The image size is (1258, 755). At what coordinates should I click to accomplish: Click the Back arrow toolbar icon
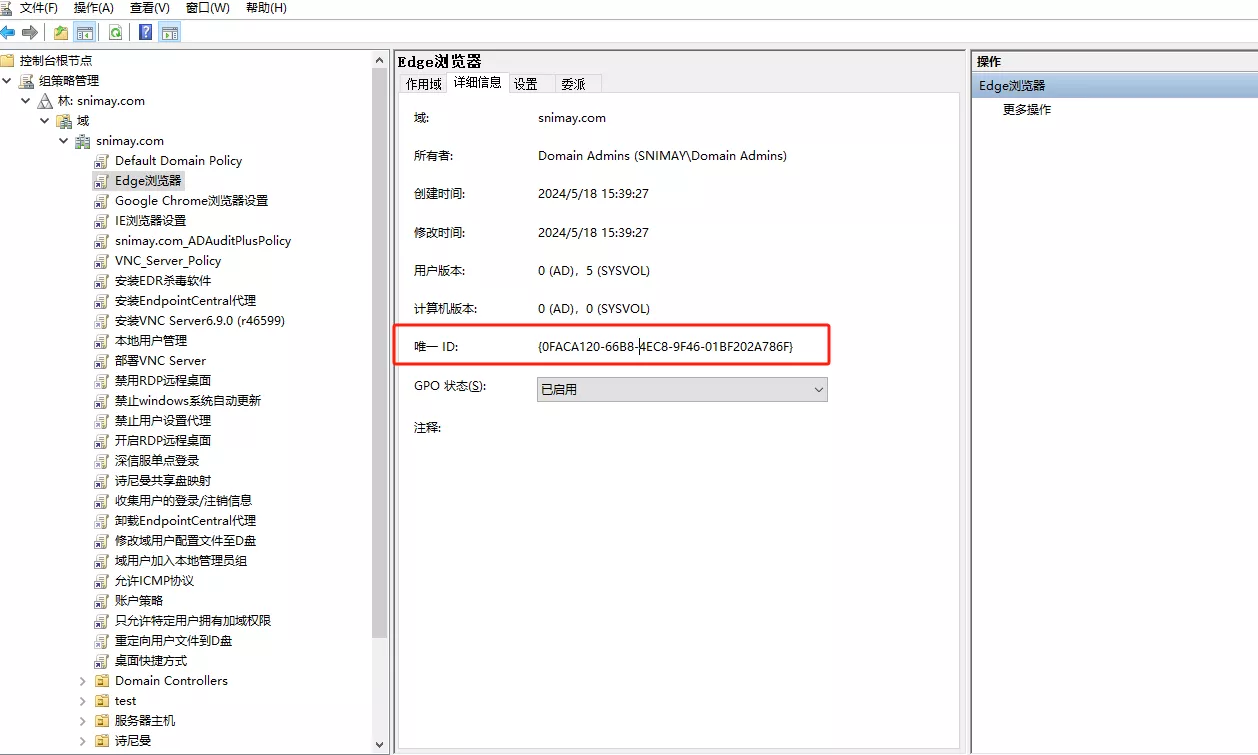tap(8, 32)
